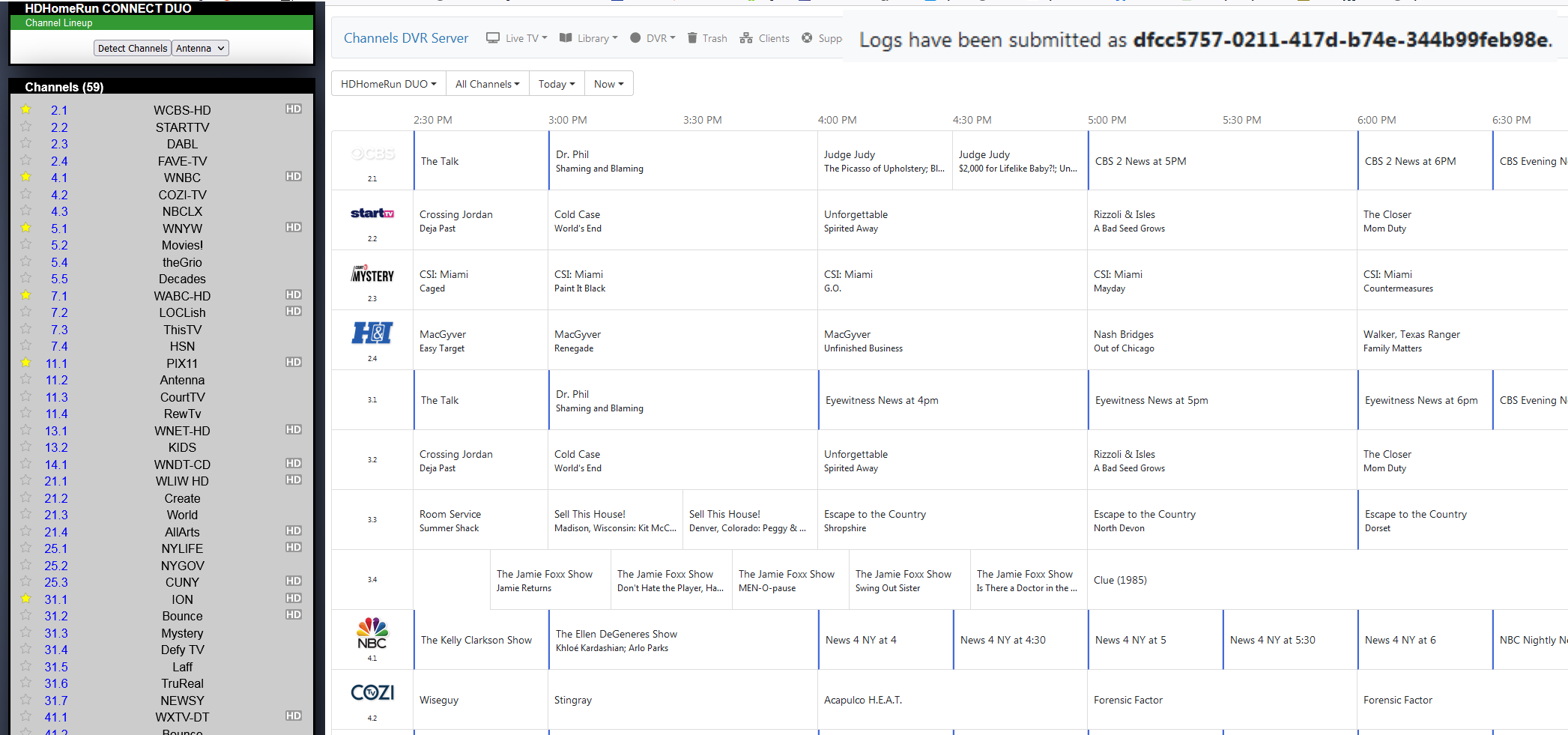This screenshot has width=1568, height=735.
Task: Toggle favorite star for channel 31.1 ION
Action: pyautogui.click(x=26, y=599)
